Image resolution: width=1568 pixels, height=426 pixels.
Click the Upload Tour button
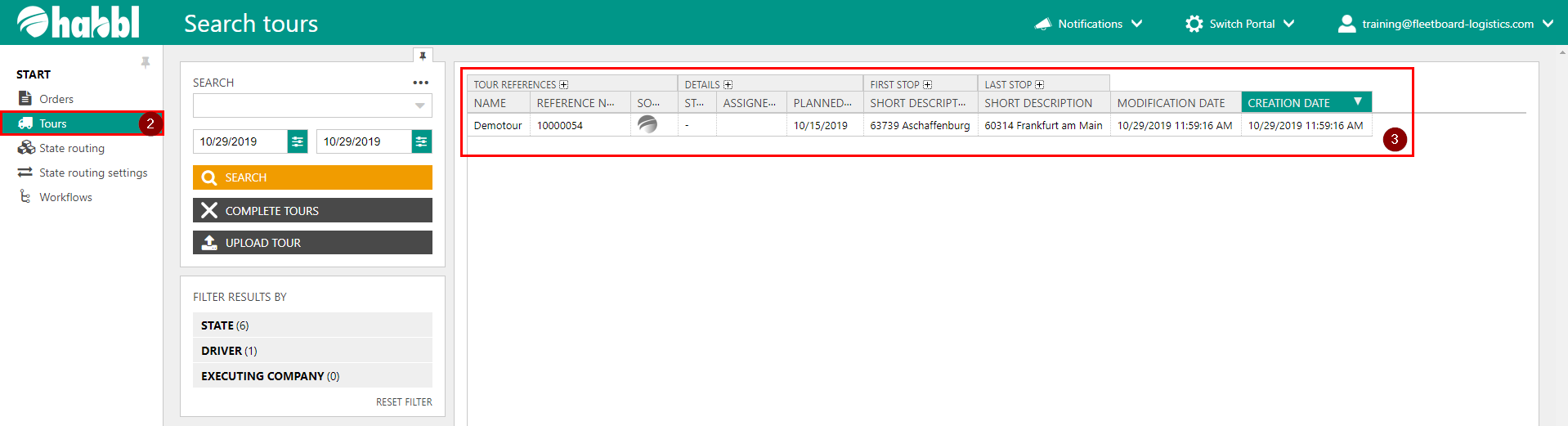coord(312,243)
